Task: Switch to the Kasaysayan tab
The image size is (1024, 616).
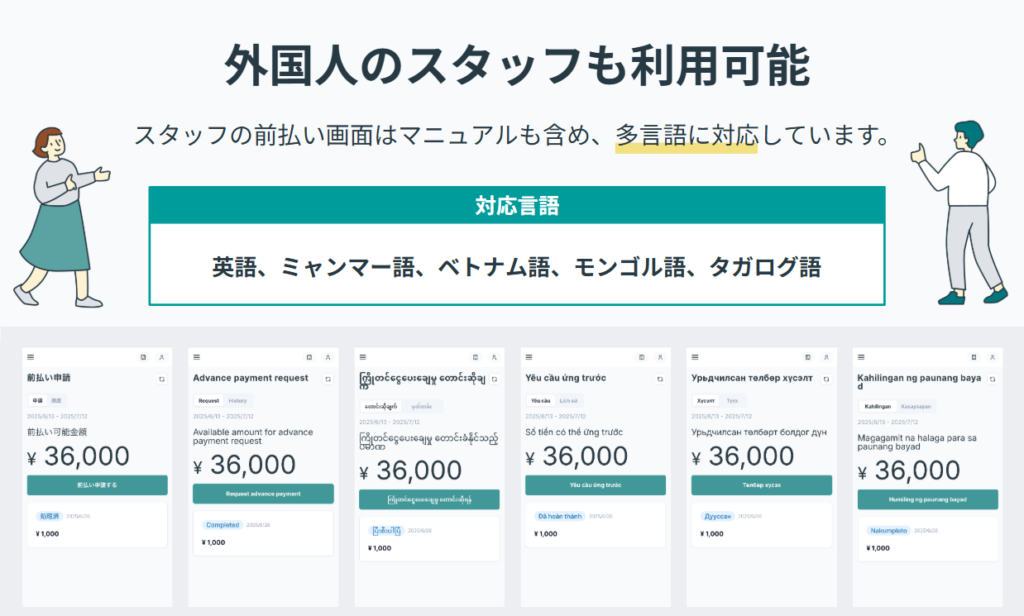Action: point(918,406)
